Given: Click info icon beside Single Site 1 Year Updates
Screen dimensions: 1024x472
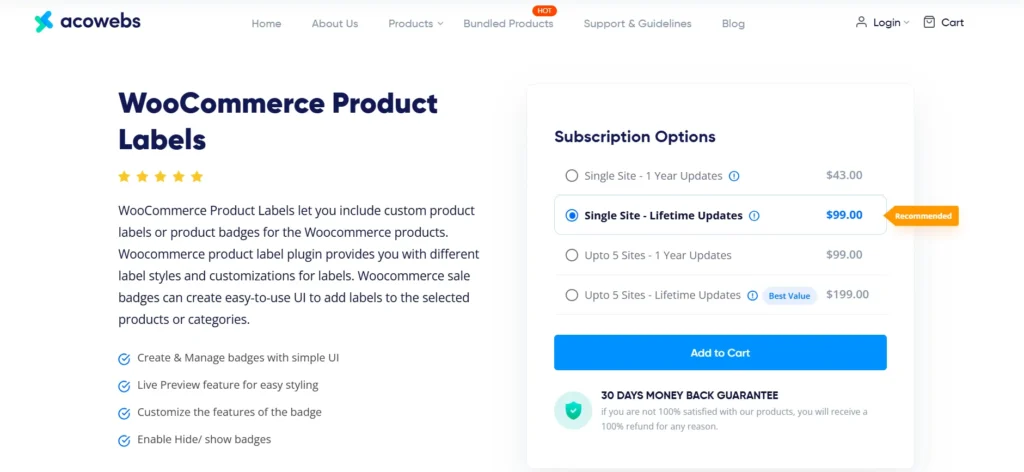Looking at the screenshot, I should click(734, 176).
